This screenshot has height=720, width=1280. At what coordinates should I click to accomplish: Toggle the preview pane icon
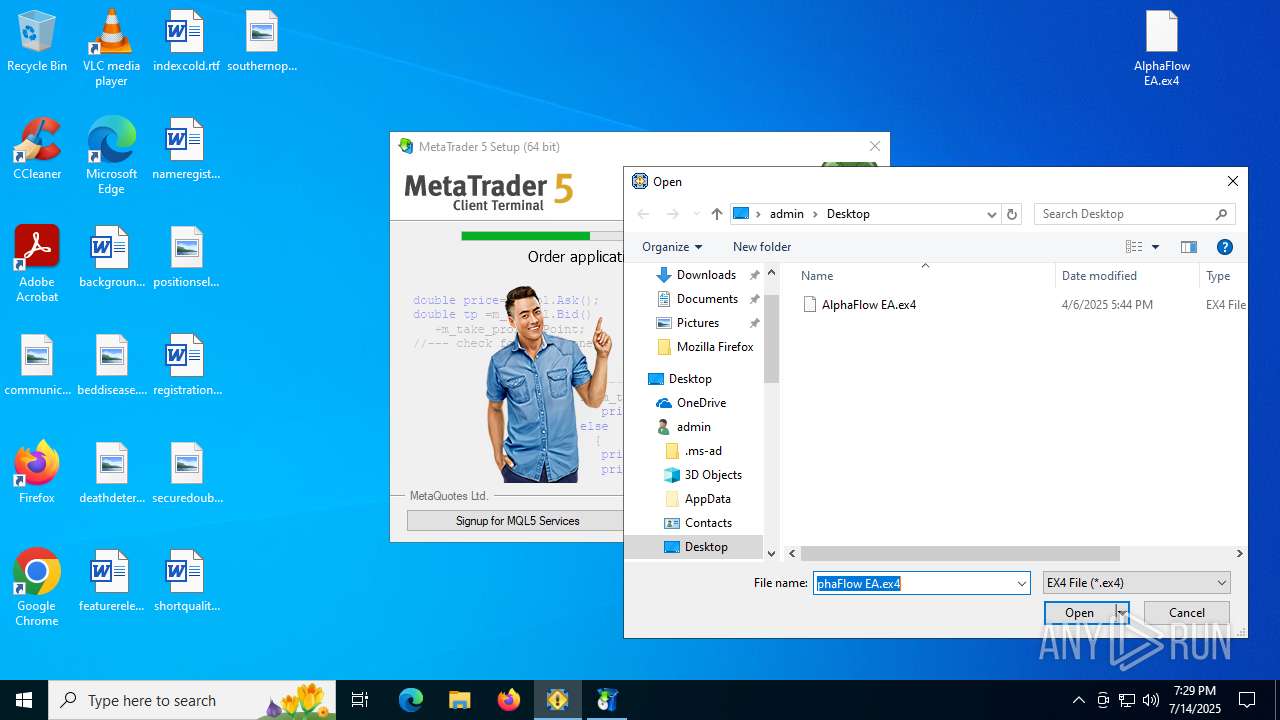point(1189,247)
